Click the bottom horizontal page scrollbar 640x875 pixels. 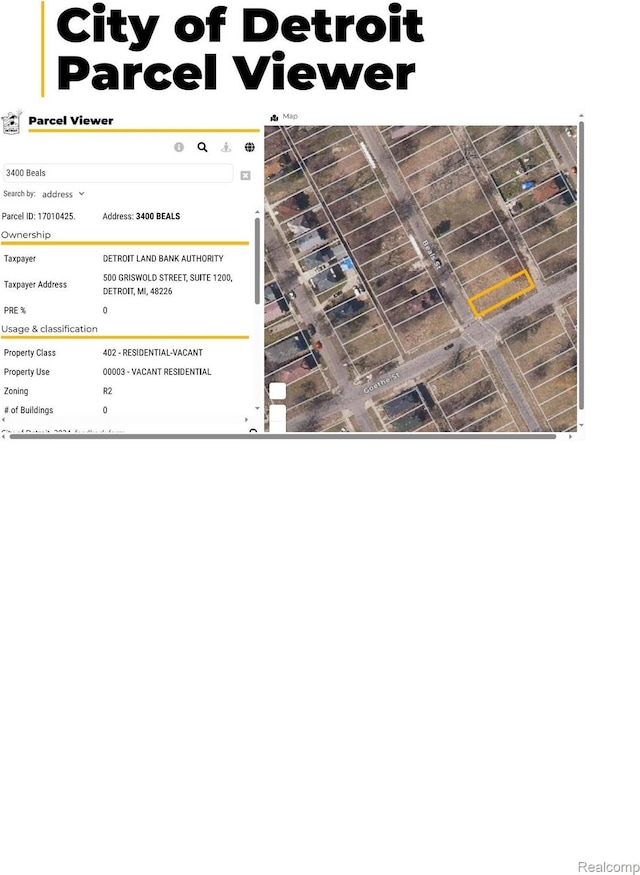(x=283, y=436)
